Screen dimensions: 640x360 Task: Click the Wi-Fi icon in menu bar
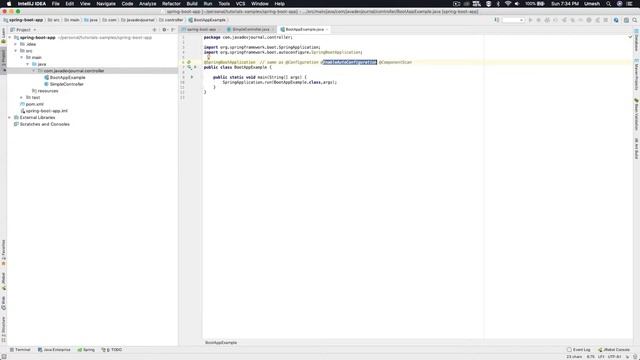(508, 4)
